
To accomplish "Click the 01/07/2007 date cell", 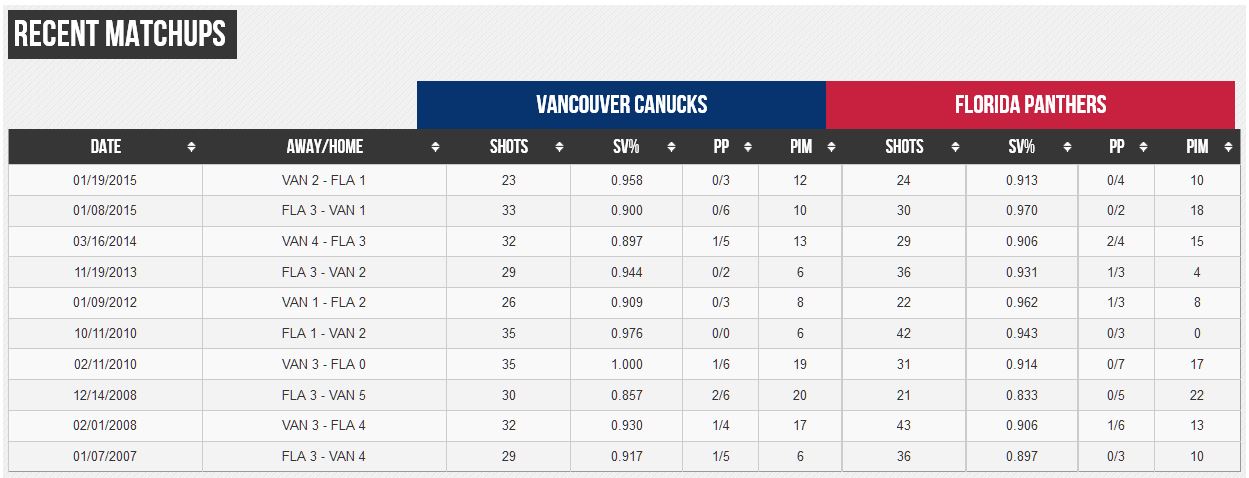I will pos(105,457).
